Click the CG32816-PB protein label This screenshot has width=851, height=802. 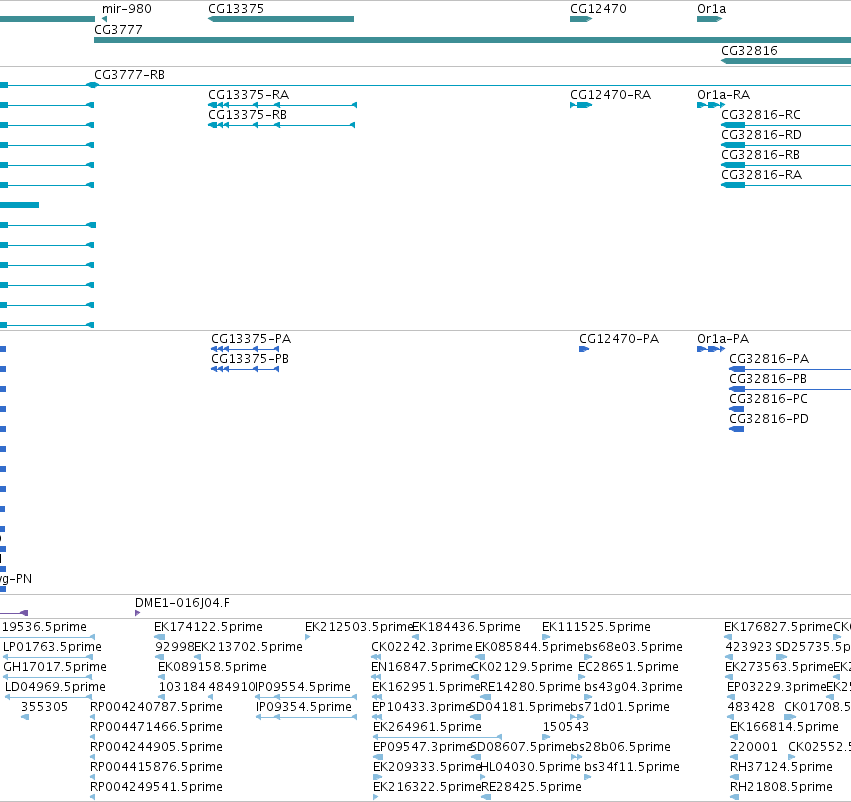pyautogui.click(x=767, y=379)
